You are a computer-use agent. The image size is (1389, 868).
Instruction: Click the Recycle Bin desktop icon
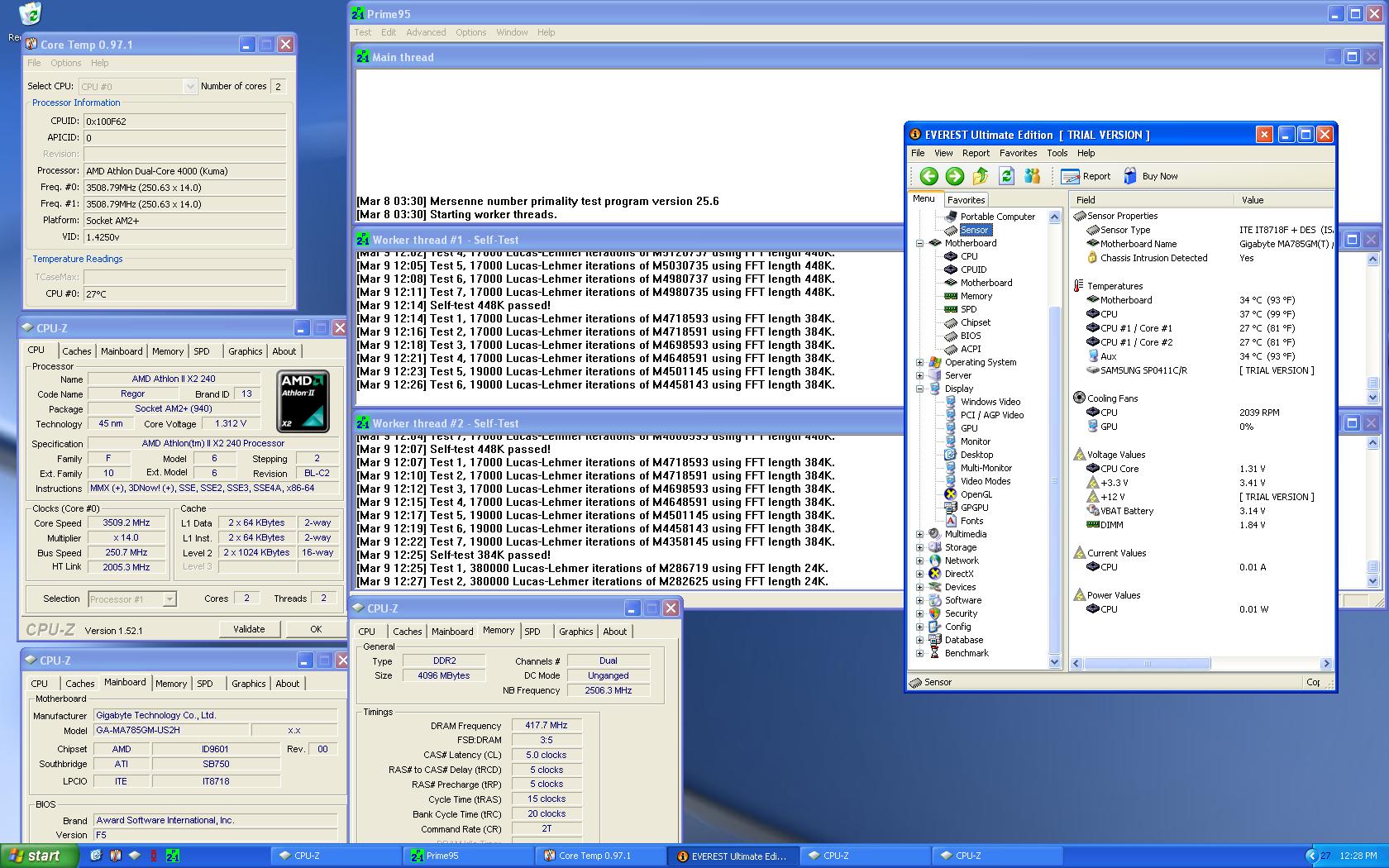(30, 14)
